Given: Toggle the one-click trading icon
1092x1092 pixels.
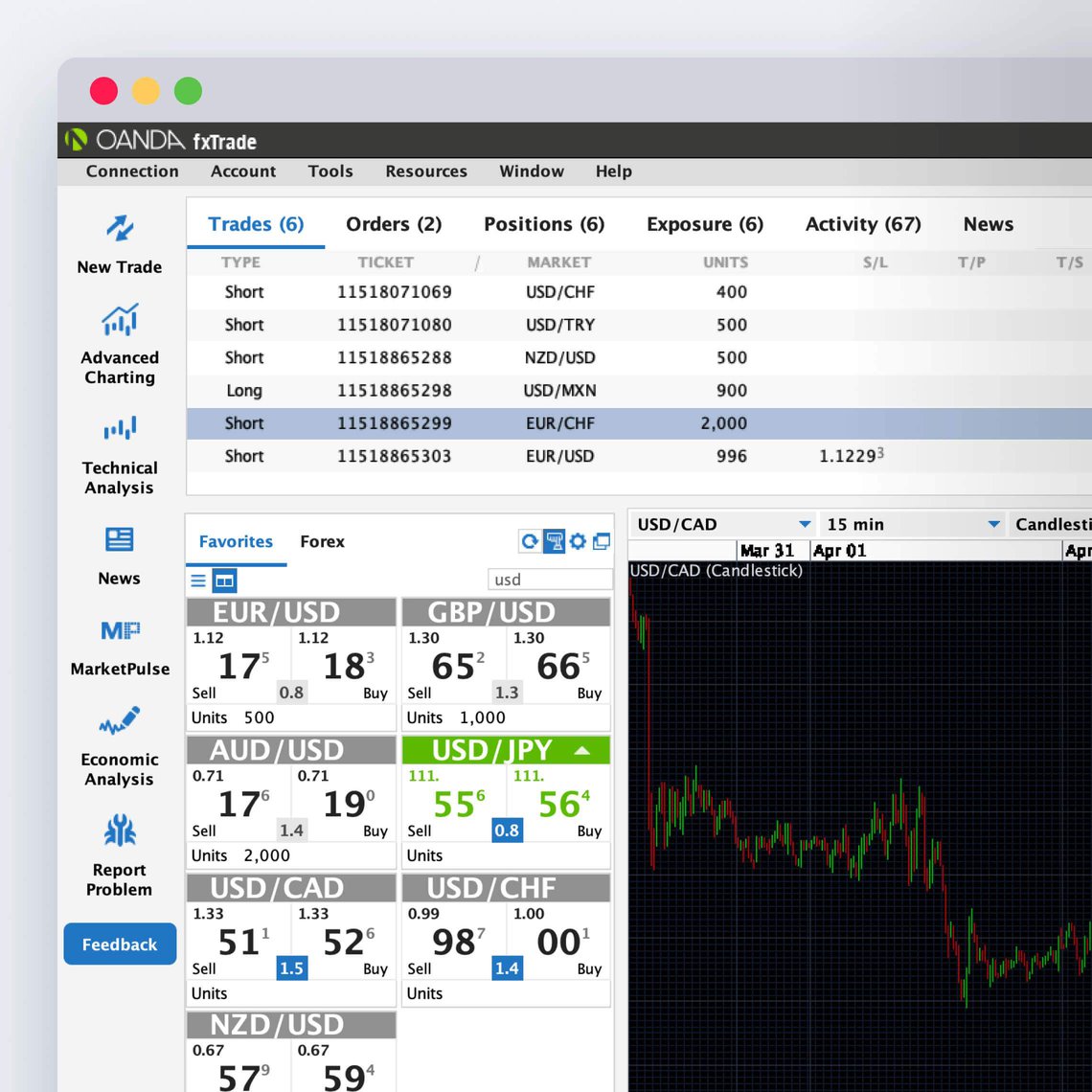Looking at the screenshot, I should (x=554, y=541).
